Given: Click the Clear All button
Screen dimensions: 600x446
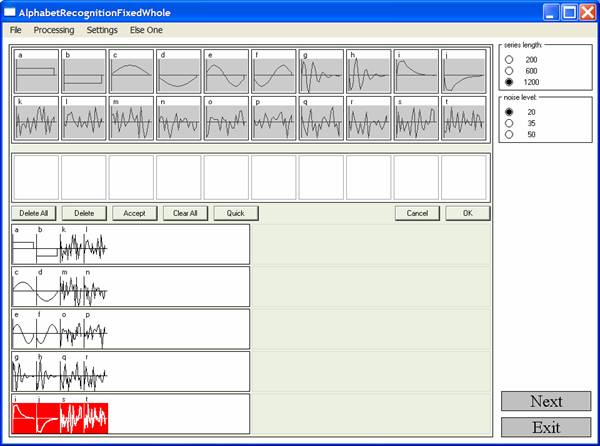Looking at the screenshot, I should pyautogui.click(x=185, y=213).
